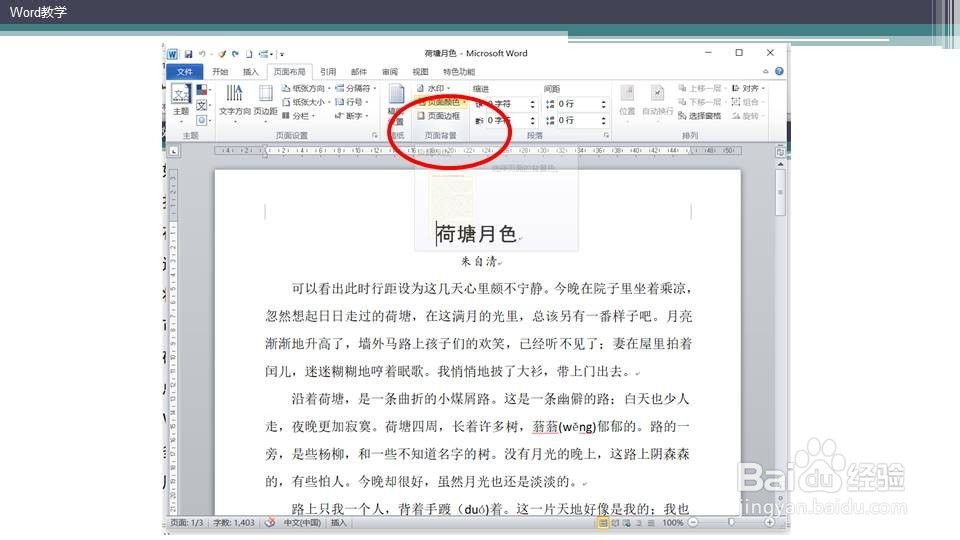Click the zoom slider handle
Image resolution: width=960 pixels, height=540 pixels.
coord(731,522)
